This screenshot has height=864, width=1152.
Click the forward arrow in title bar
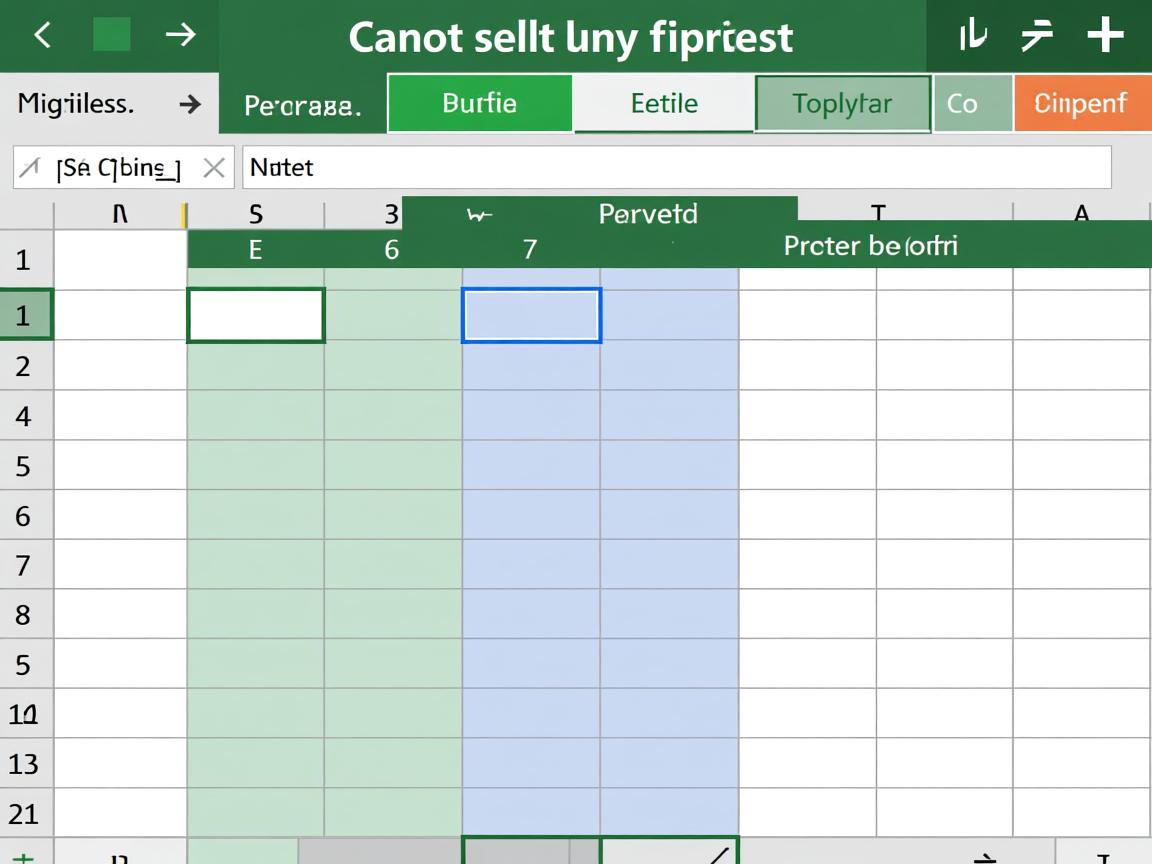pyautogui.click(x=181, y=36)
